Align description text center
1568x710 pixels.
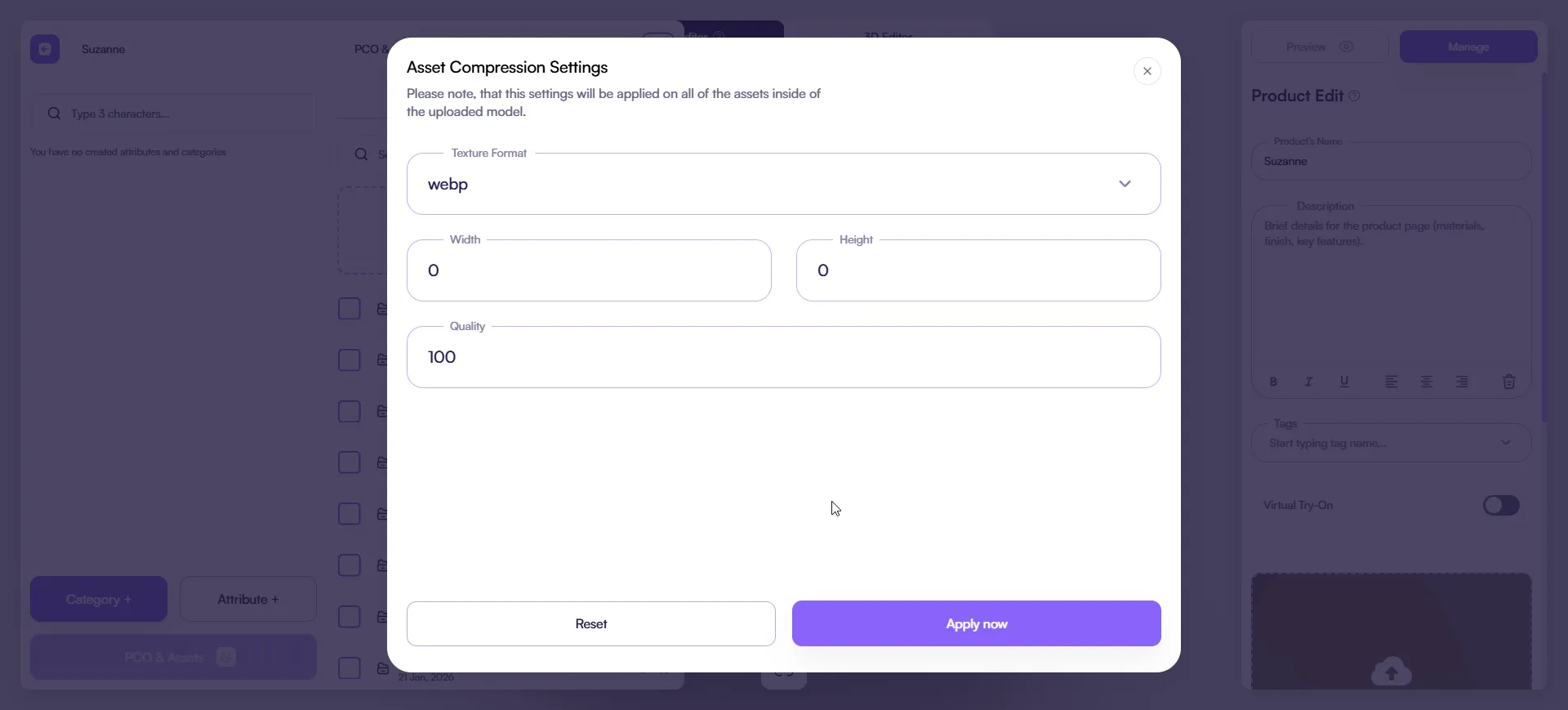[x=1427, y=382]
